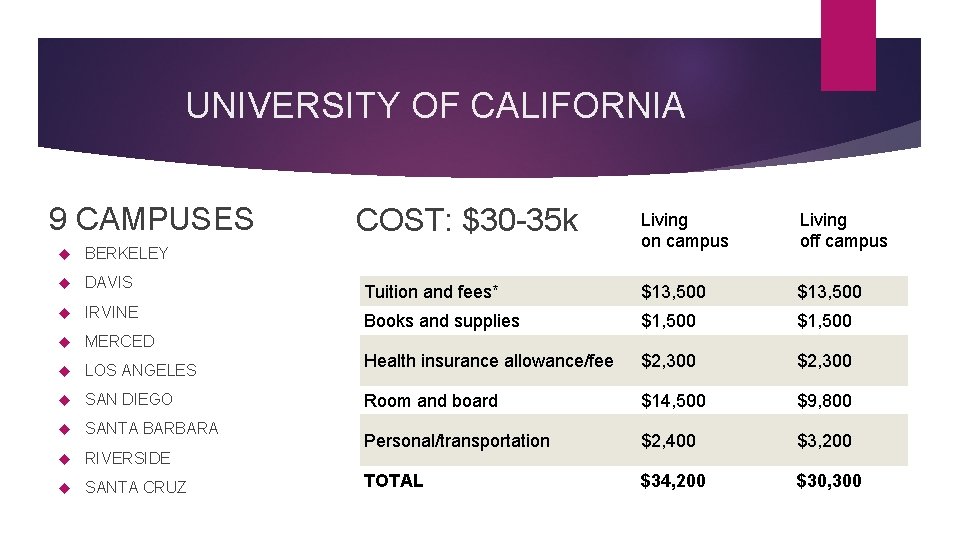Select the UNIVERSITY OF CALIFORNIA title text

(435, 106)
